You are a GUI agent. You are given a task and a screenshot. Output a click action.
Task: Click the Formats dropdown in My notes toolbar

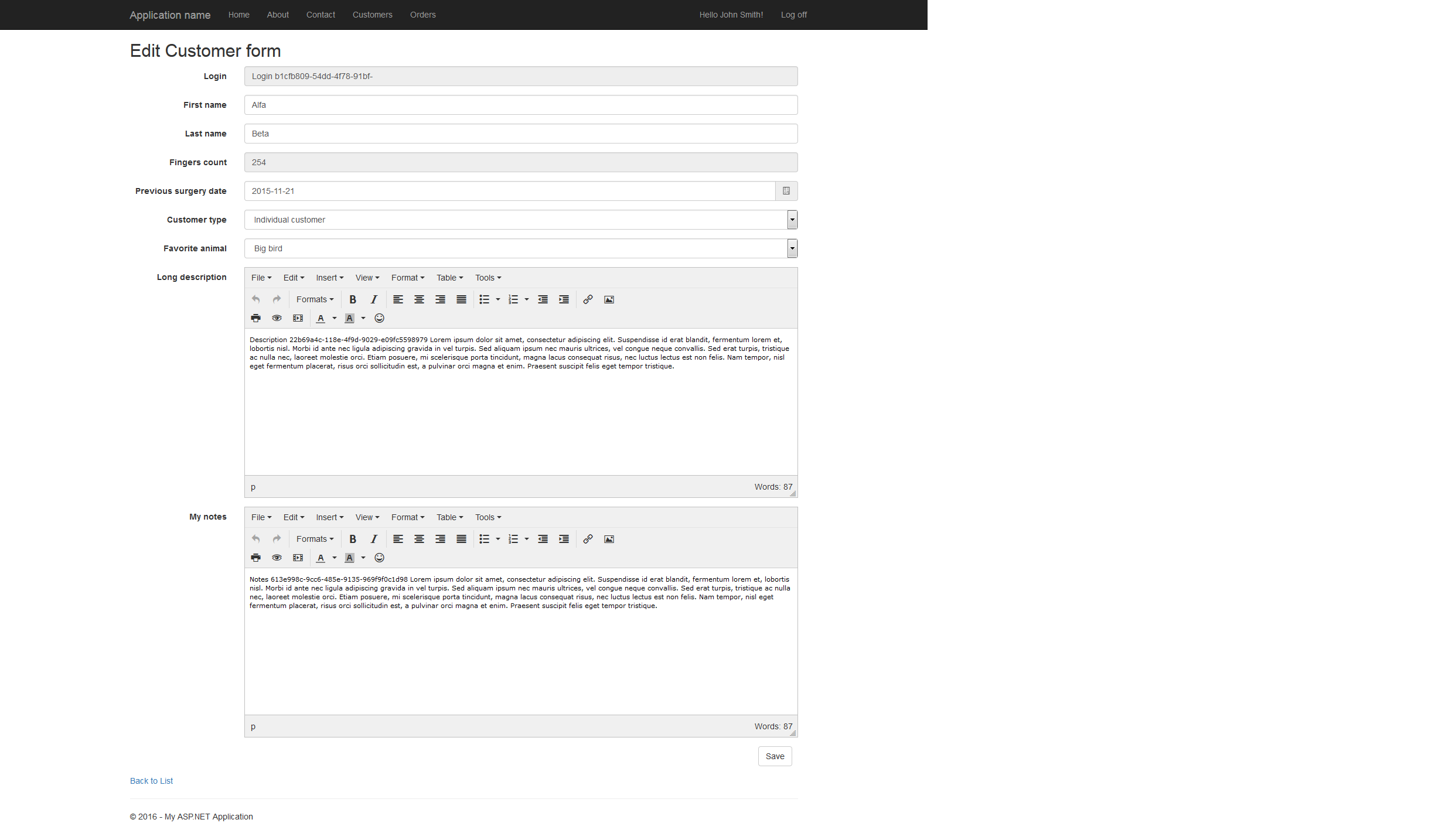pos(314,539)
